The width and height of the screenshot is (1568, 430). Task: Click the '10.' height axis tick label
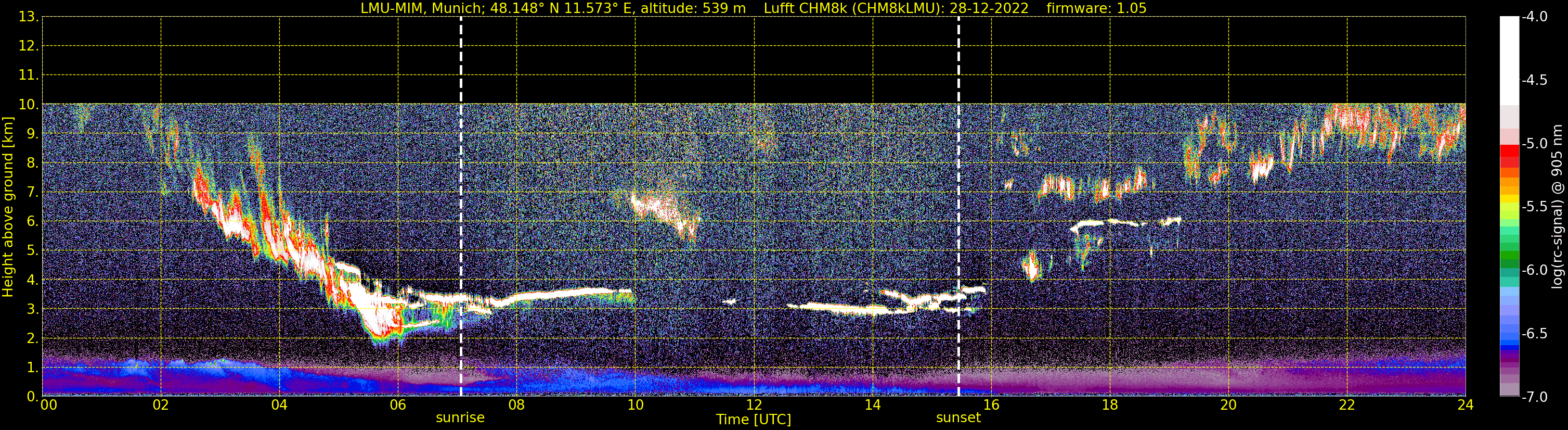29,105
